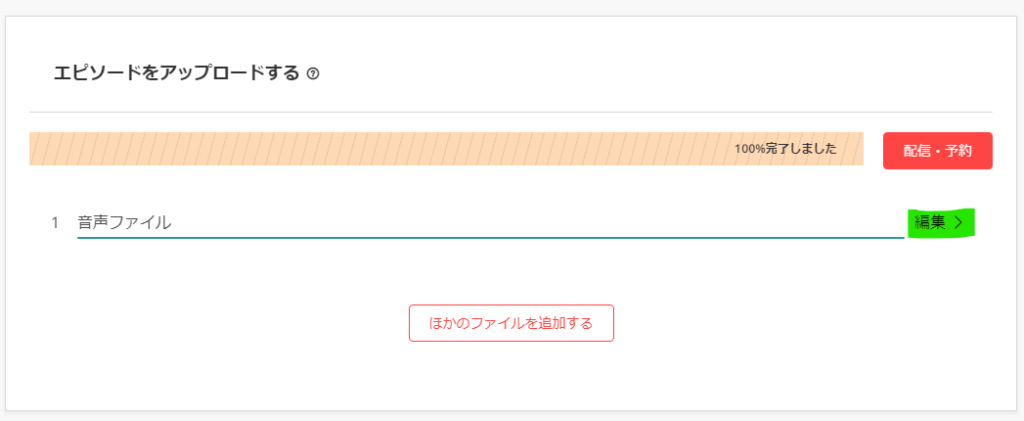Viewport: 1024px width, 421px height.
Task: Click the teal underline of 音声ファイル field
Action: (x=490, y=238)
